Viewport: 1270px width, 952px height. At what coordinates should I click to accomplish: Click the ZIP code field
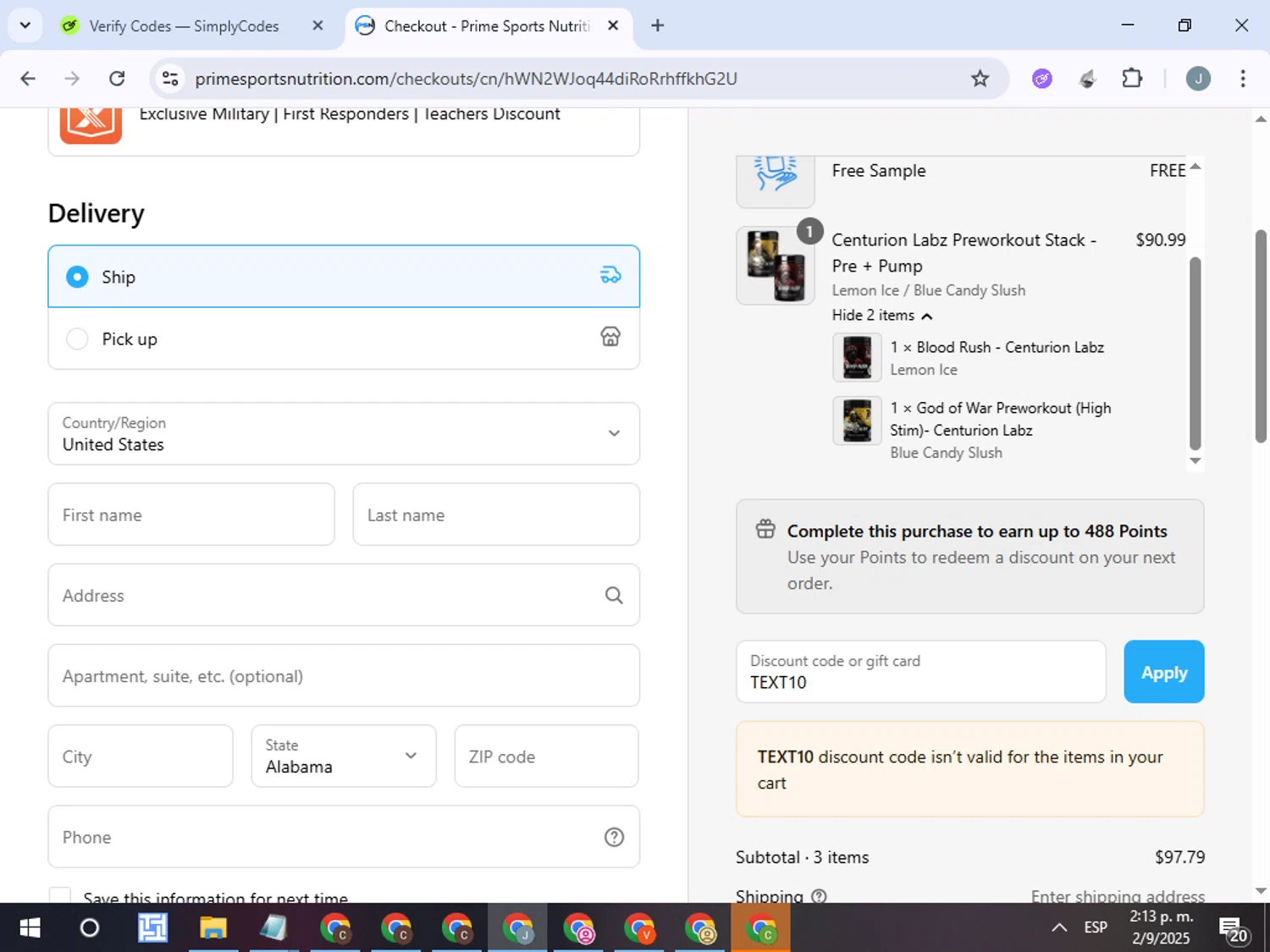click(x=546, y=757)
